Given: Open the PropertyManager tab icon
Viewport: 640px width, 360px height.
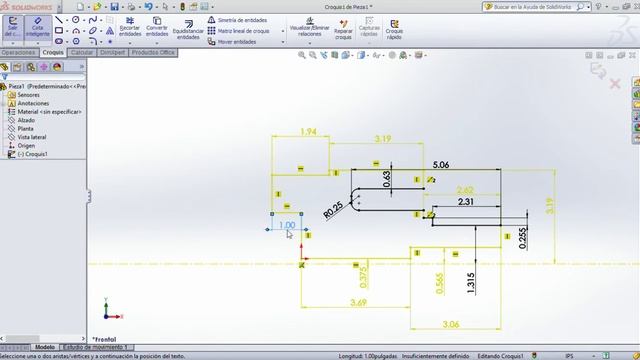Looking at the screenshot, I should [17, 67].
